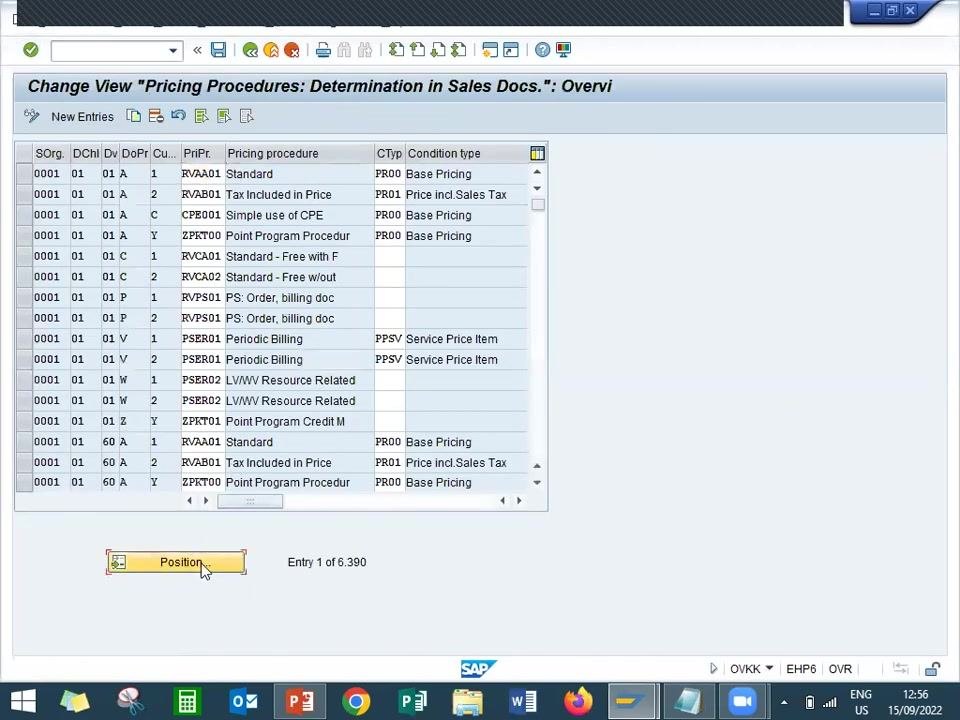Image resolution: width=960 pixels, height=720 pixels.
Task: Go to Last Page icon
Action: click(459, 50)
